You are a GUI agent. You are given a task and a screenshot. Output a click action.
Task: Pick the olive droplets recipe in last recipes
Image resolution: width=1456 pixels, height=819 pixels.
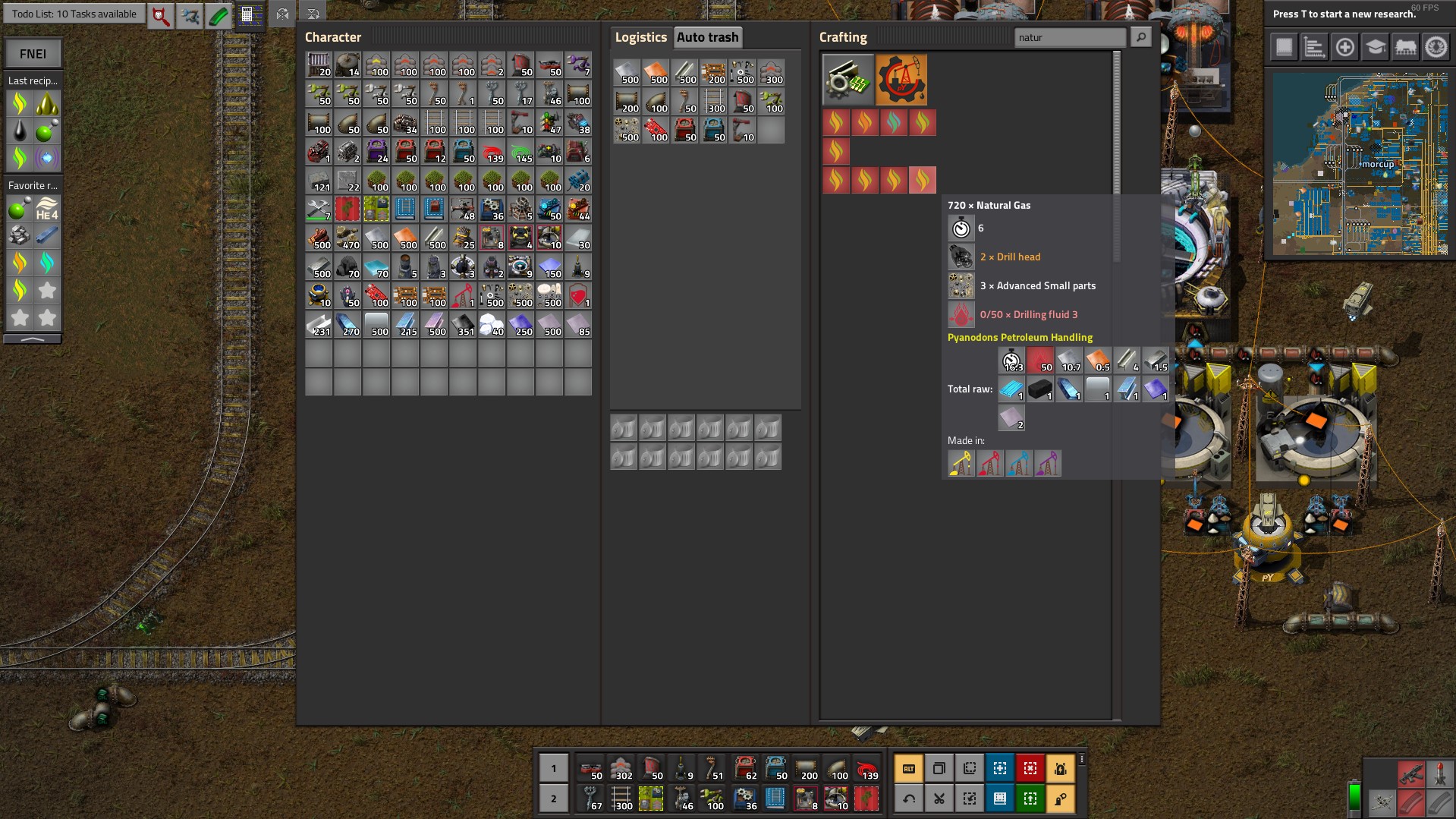point(47,103)
